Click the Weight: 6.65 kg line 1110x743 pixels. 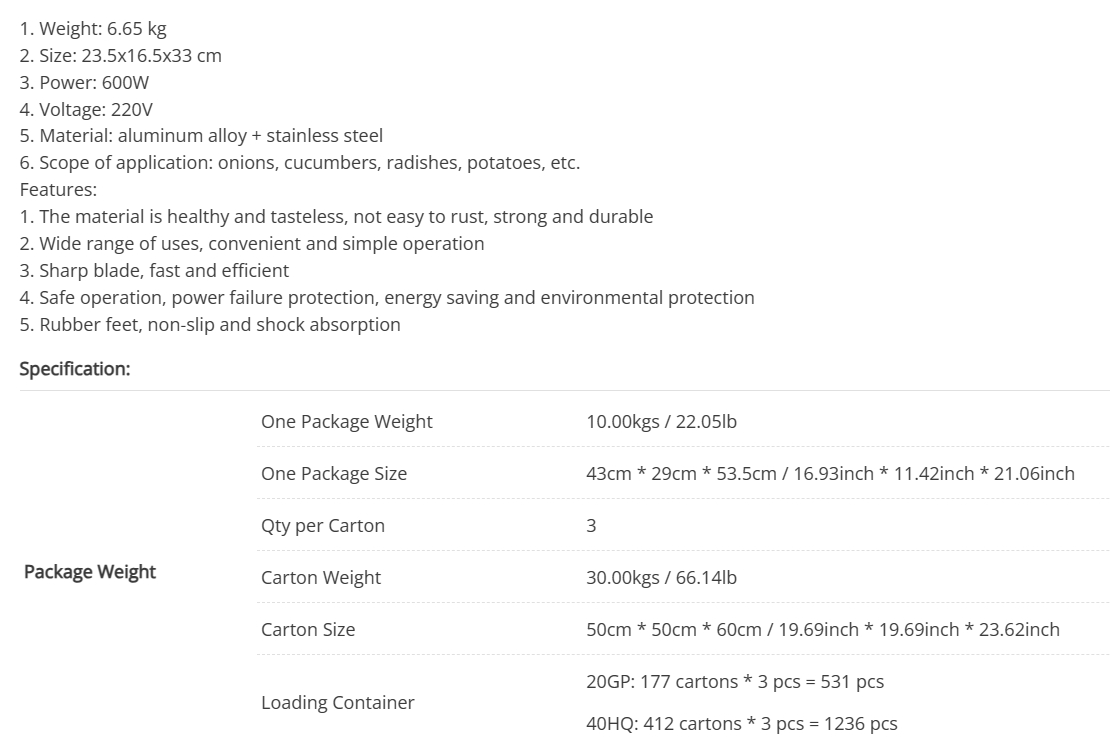[93, 29]
